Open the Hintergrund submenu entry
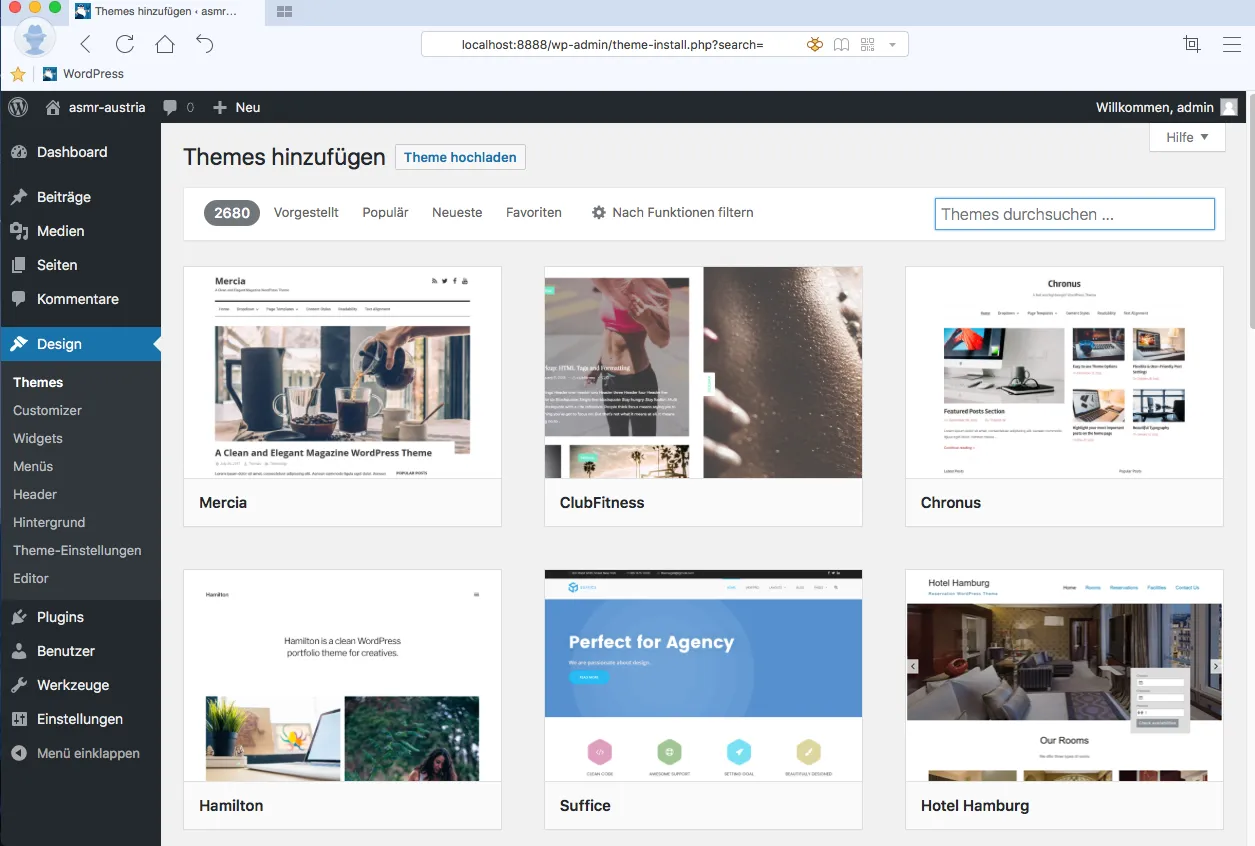Screen dimensions: 1255x846 pos(49,522)
